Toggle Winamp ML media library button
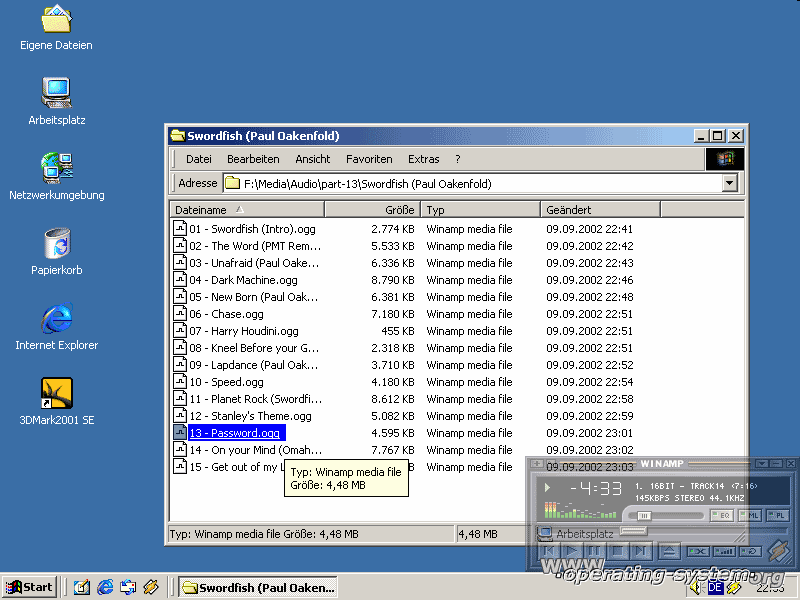The image size is (800, 600). click(x=750, y=515)
